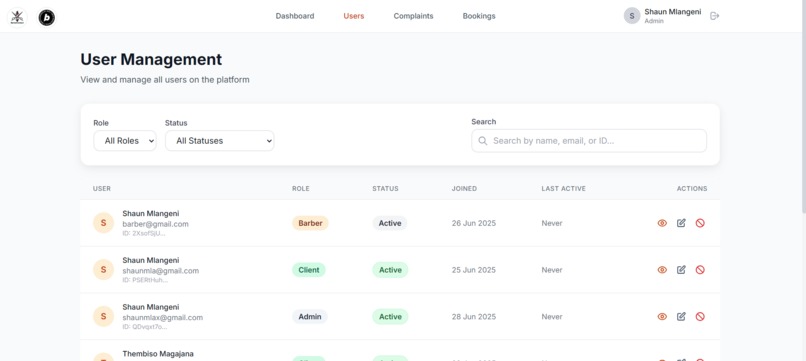Click the Client role badge
Image resolution: width=806 pixels, height=361 pixels.
[x=309, y=270]
